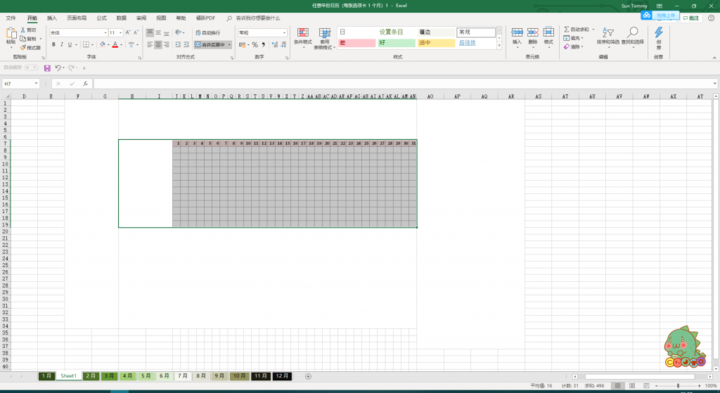Image resolution: width=720 pixels, height=393 pixels.
Task: Open Format as Table icon
Action: (x=325, y=33)
